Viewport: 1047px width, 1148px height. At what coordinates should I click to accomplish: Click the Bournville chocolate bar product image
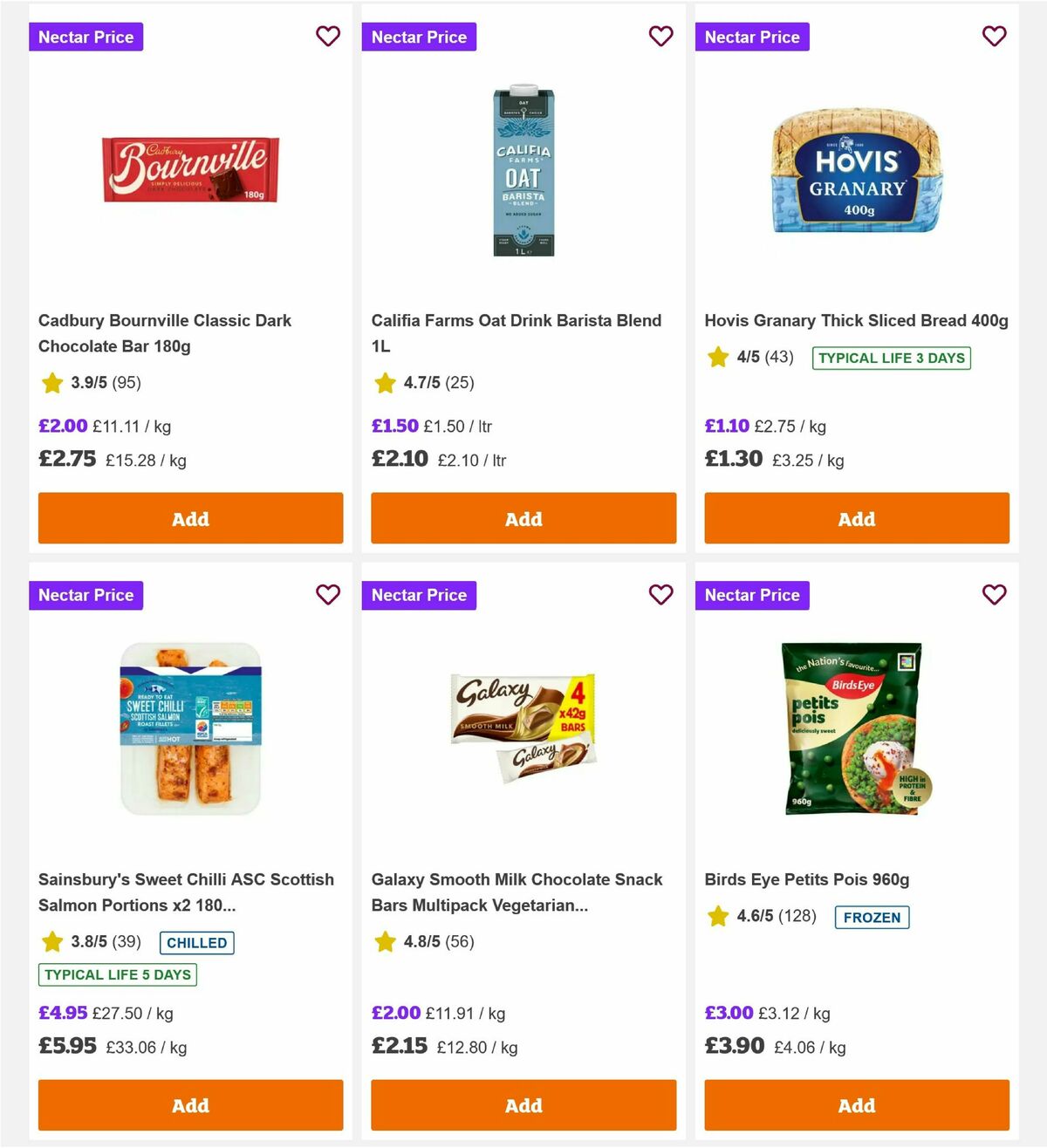[x=190, y=171]
